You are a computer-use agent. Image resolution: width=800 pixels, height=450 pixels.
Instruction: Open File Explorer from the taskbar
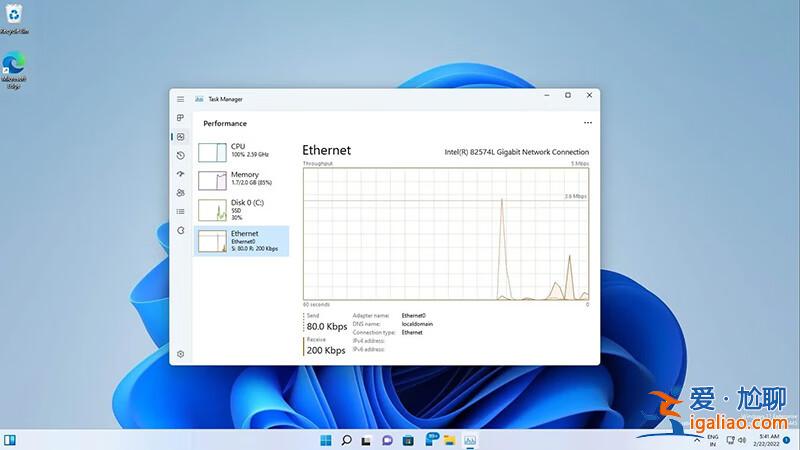click(x=449, y=440)
